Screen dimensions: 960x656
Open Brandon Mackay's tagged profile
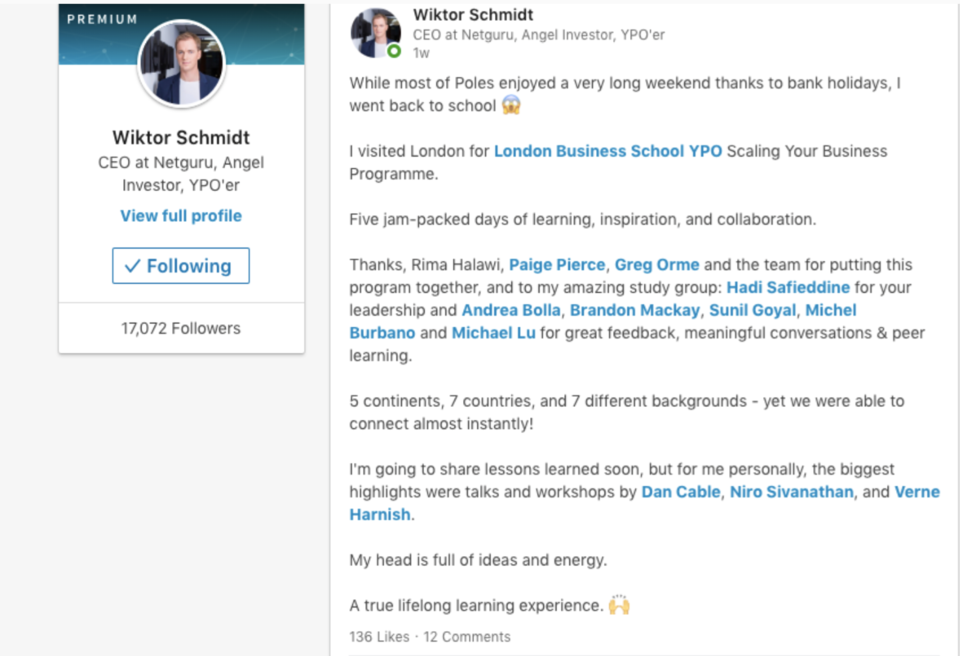(635, 310)
